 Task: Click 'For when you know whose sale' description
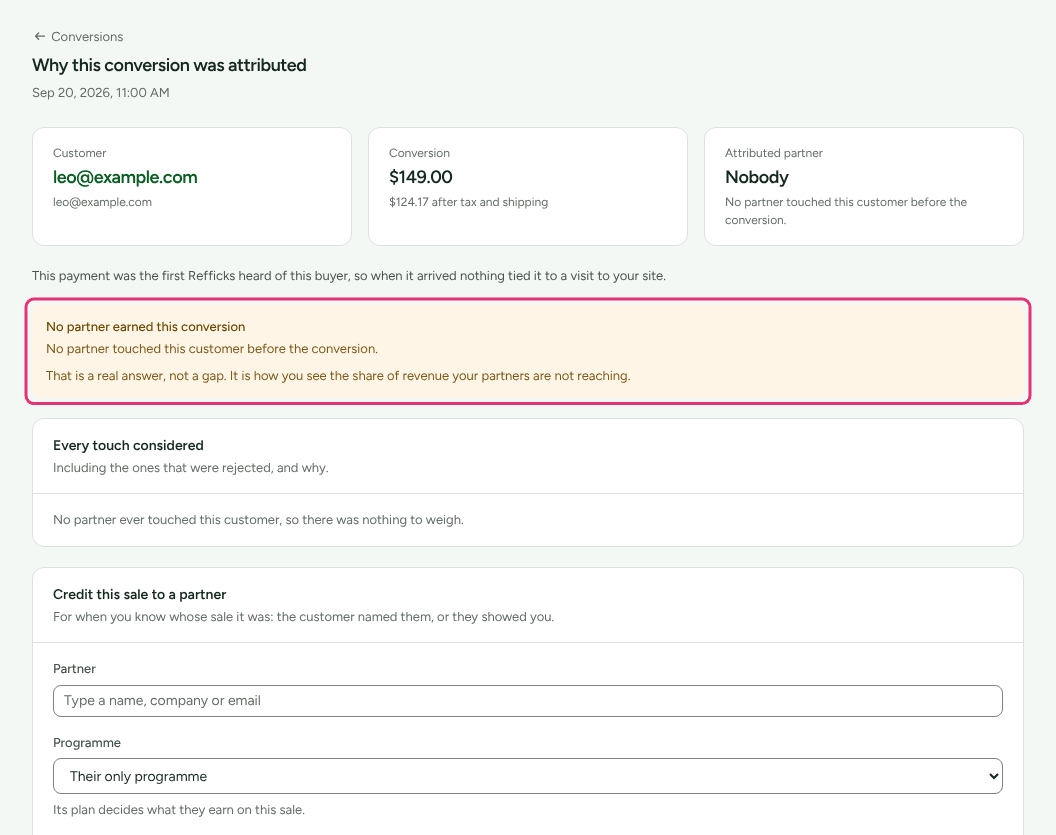pos(304,617)
